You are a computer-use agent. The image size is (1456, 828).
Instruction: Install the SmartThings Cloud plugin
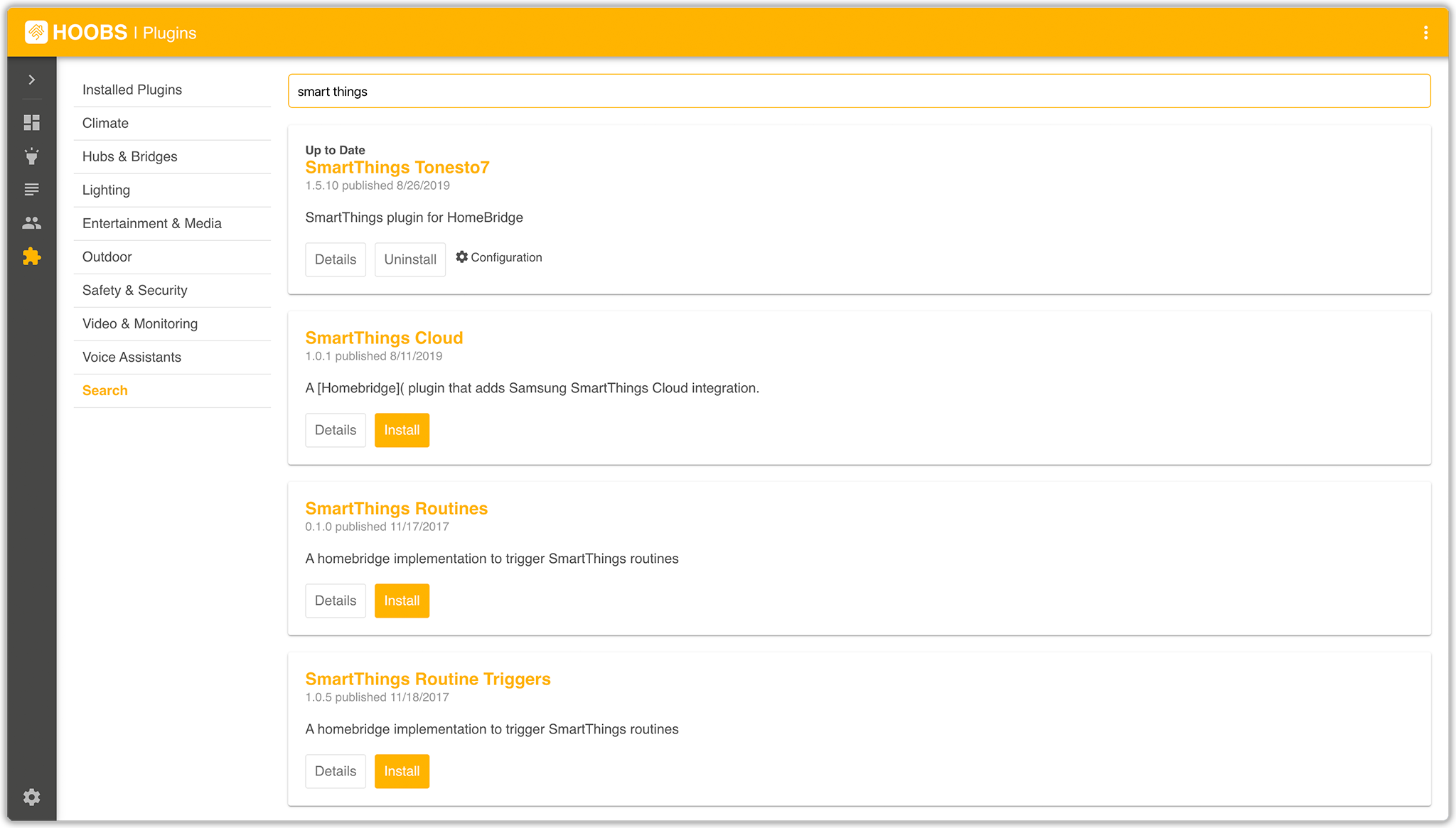coord(402,430)
